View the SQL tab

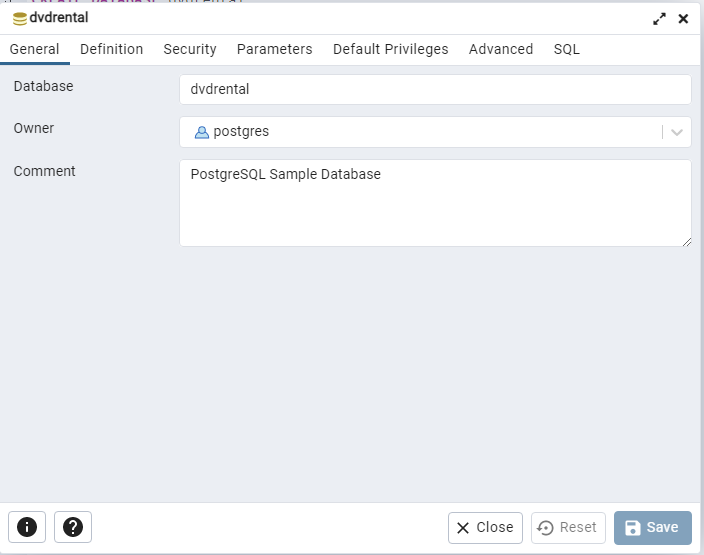[566, 49]
